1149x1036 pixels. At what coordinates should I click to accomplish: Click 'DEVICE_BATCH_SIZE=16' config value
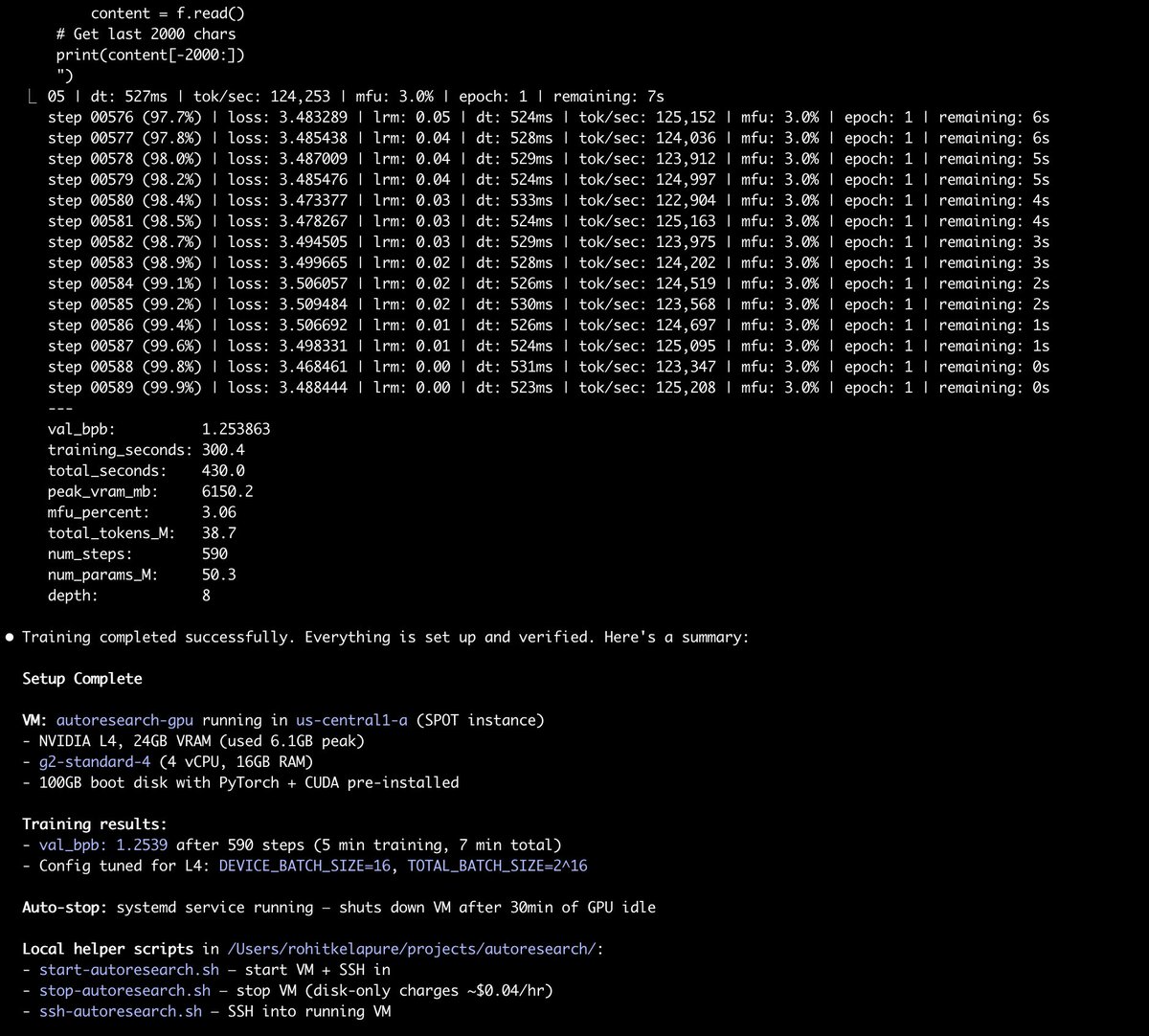click(304, 866)
